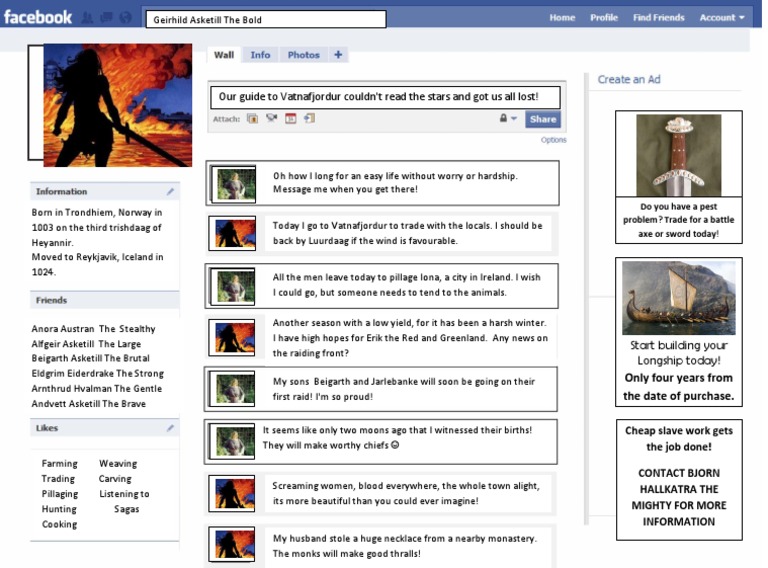Click 'Moved to Reykjavik, Iceland' info text
This screenshot has width=768, height=568.
tap(97, 264)
